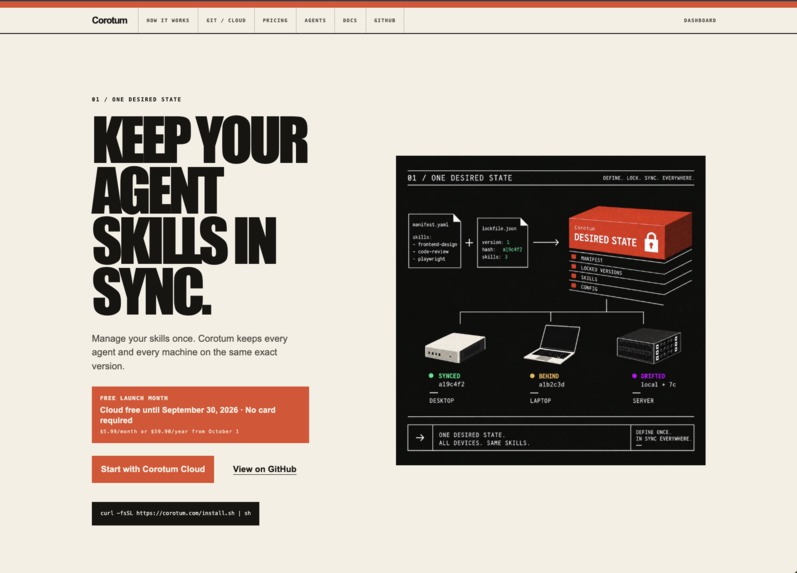Click the arrow icon in diagram footer

tap(420, 437)
